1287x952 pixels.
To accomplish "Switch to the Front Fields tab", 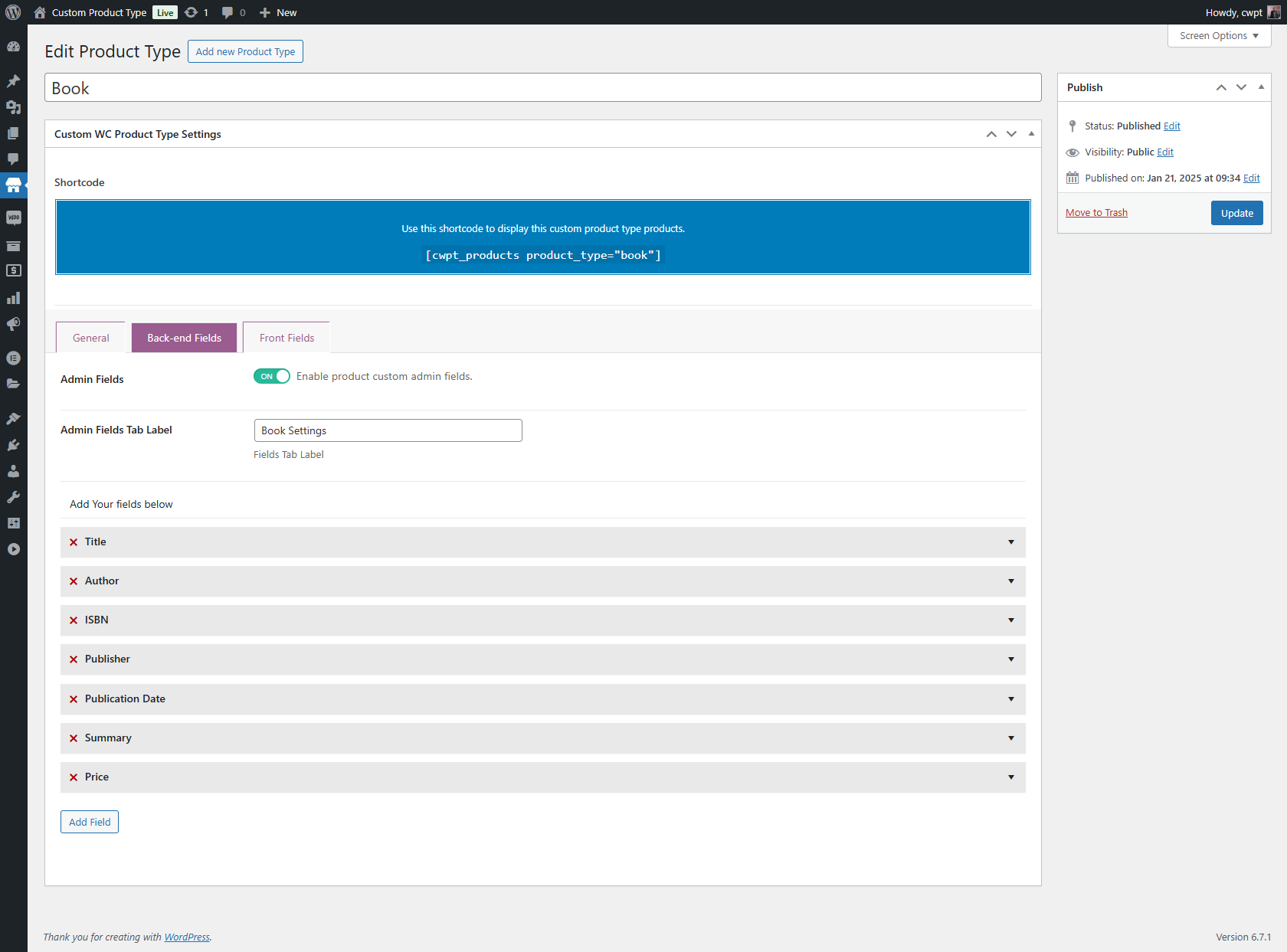I will (287, 338).
